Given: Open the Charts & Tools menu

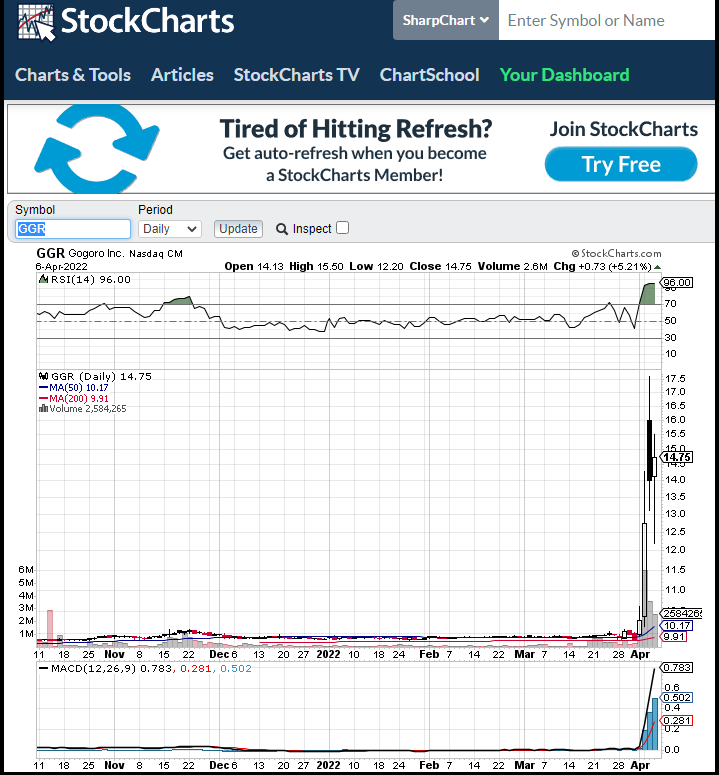Looking at the screenshot, I should (x=73, y=75).
